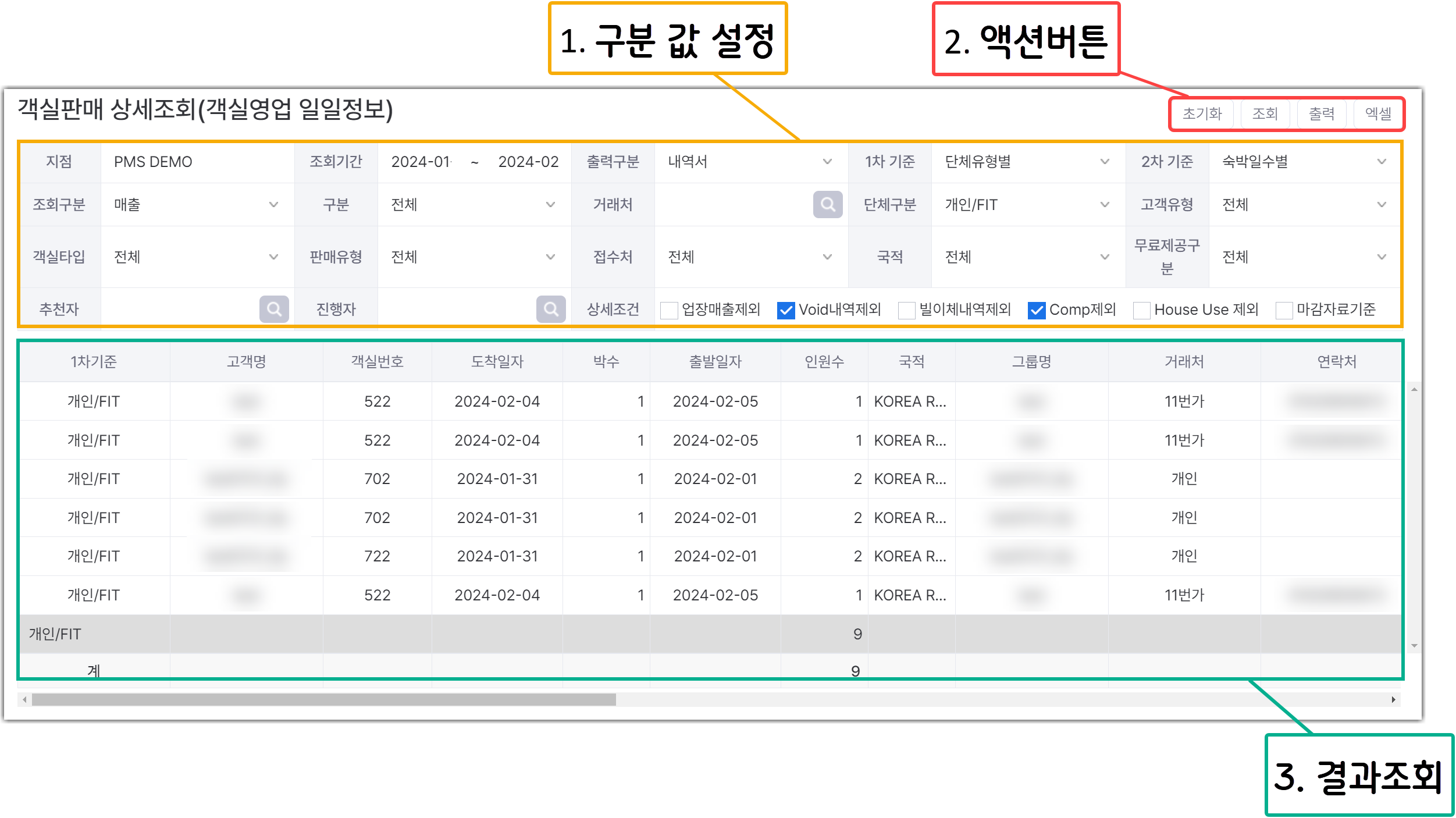
Task: Click the 거래처 search magnifier icon
Action: [x=827, y=205]
